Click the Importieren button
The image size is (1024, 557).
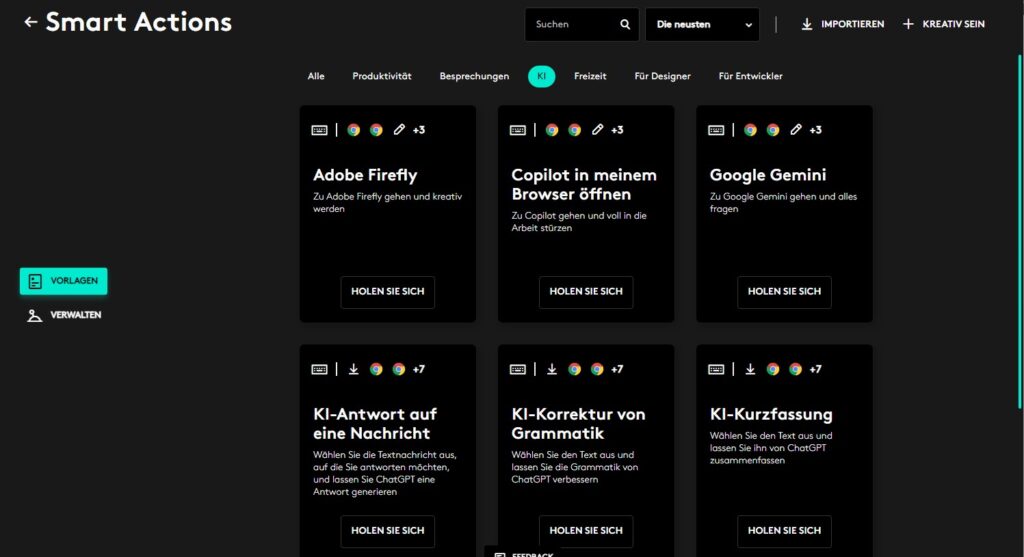842,24
